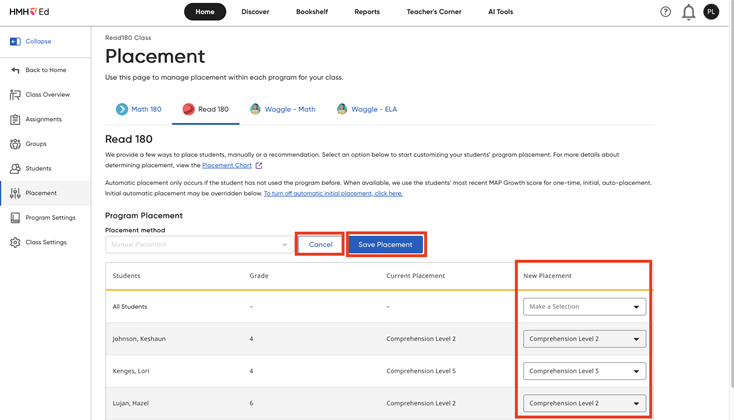Open the Reports navigation tab
Screen dimensions: 734x420
coord(367,12)
